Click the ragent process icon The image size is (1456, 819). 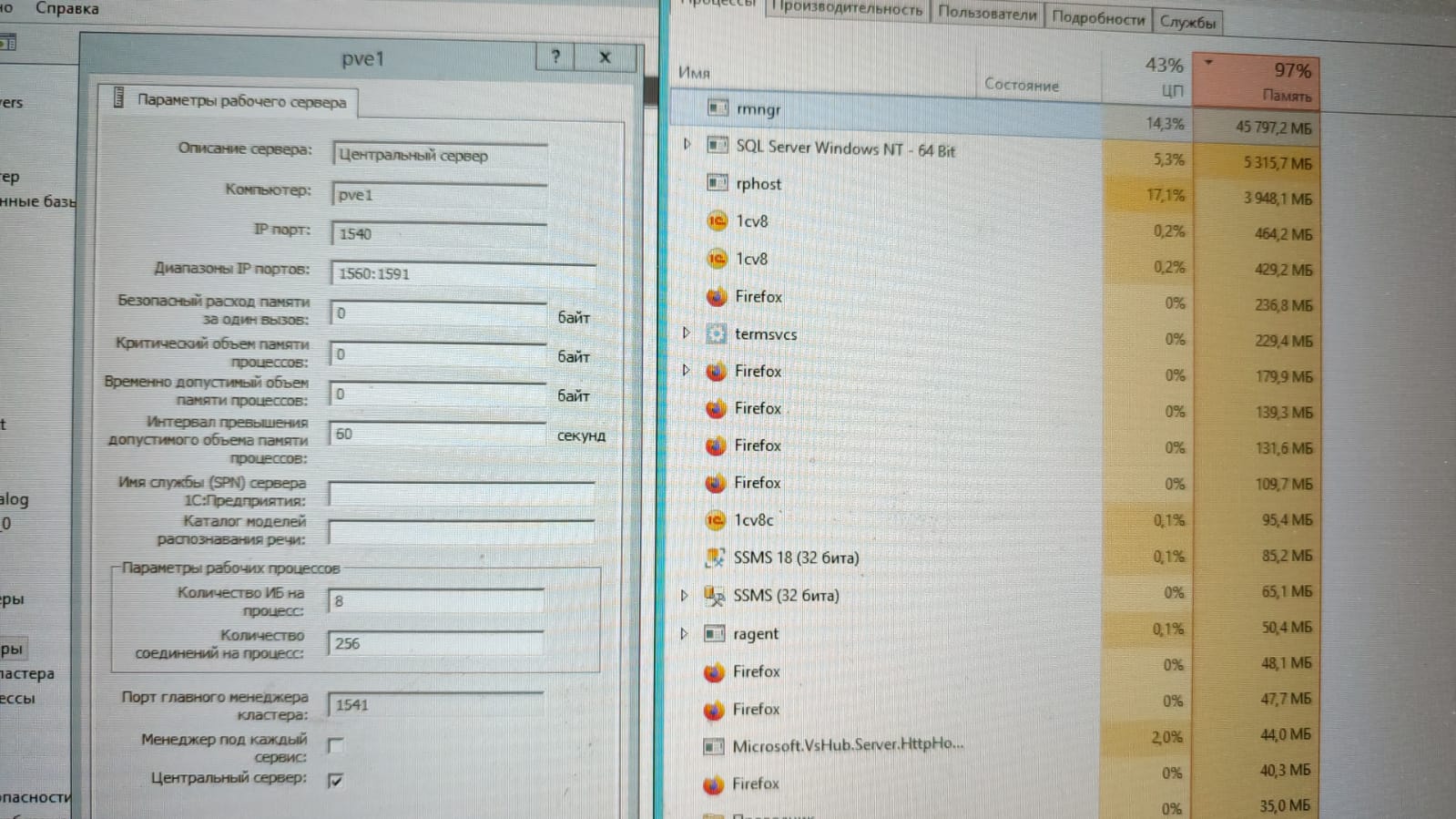pos(715,633)
